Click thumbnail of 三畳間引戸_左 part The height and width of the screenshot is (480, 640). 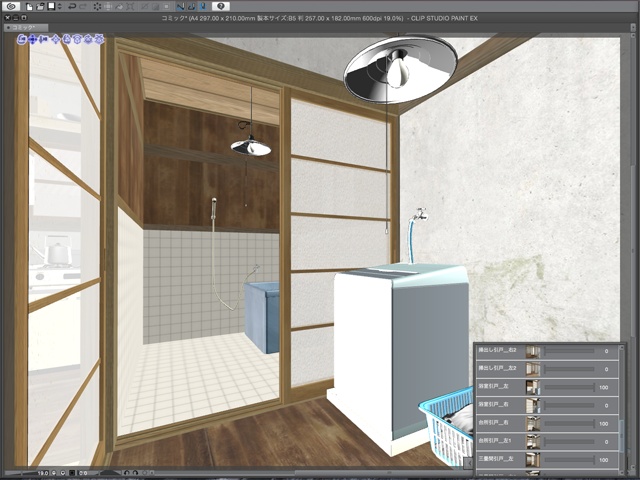pos(533,460)
